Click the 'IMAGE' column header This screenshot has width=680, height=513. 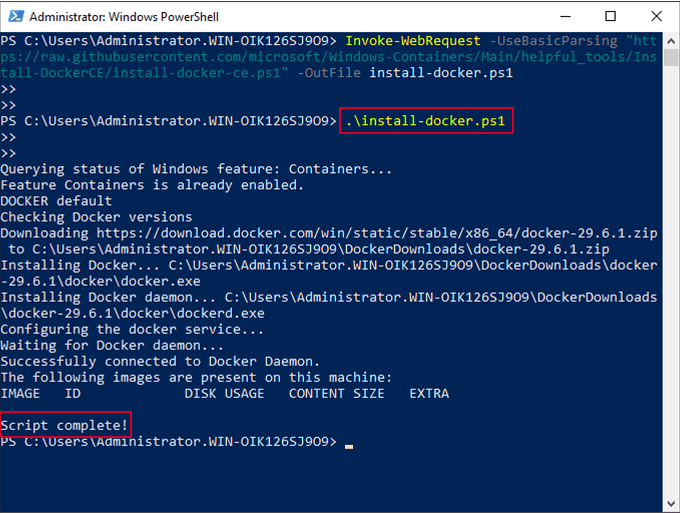coord(20,394)
